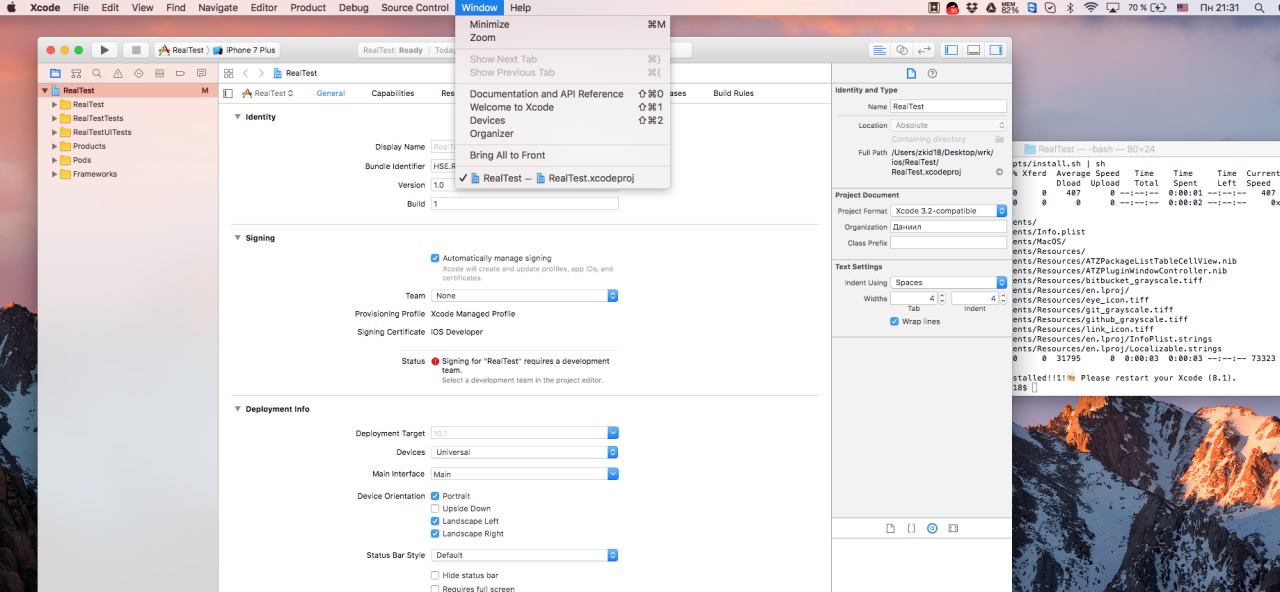Select the File inspector icon
This screenshot has height=592, width=1280.
coord(911,73)
